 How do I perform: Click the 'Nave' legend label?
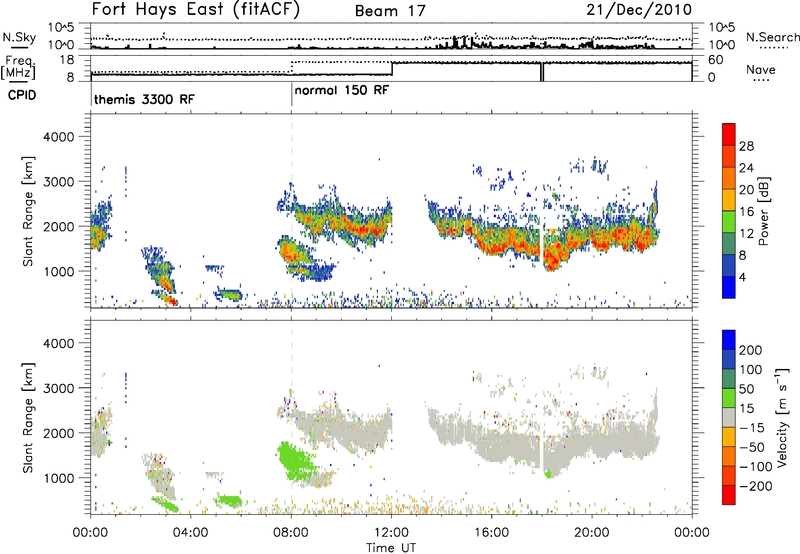[x=761, y=69]
